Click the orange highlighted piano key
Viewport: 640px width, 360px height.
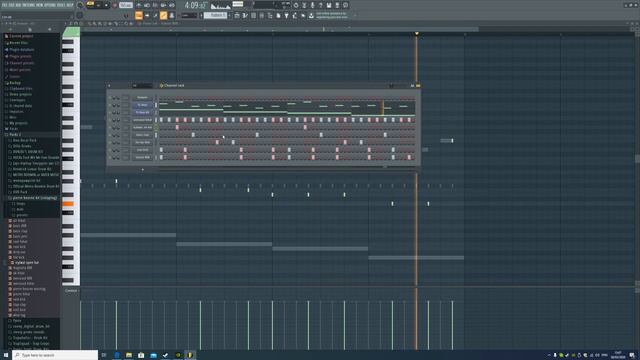pos(68,204)
